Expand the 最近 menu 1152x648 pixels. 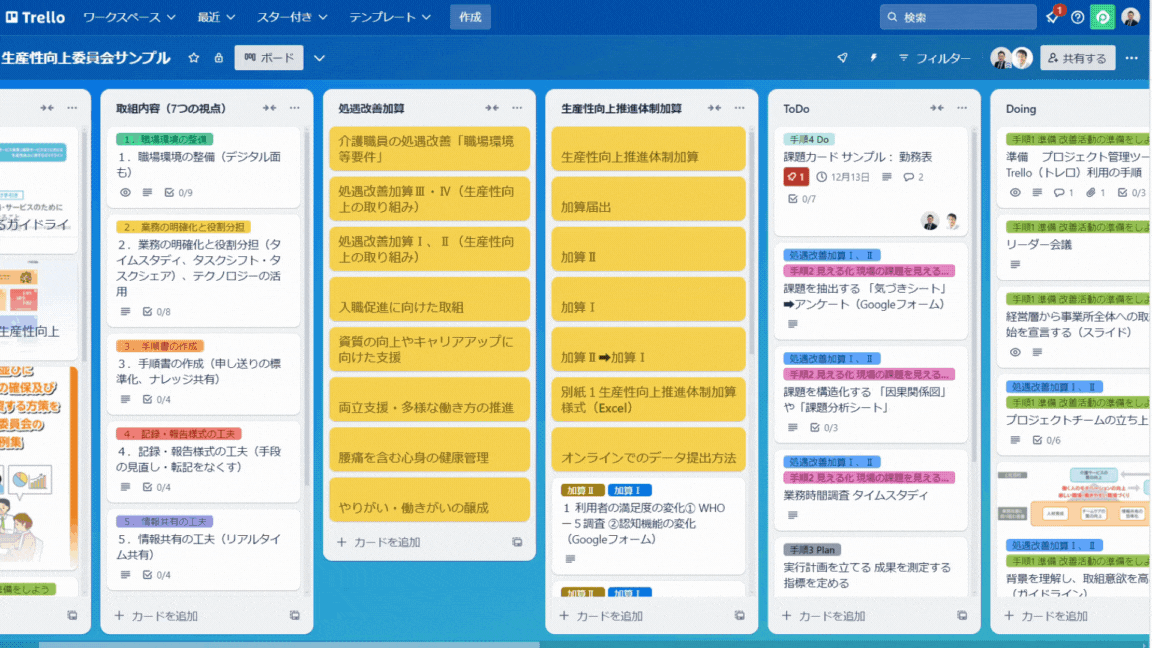tap(216, 17)
